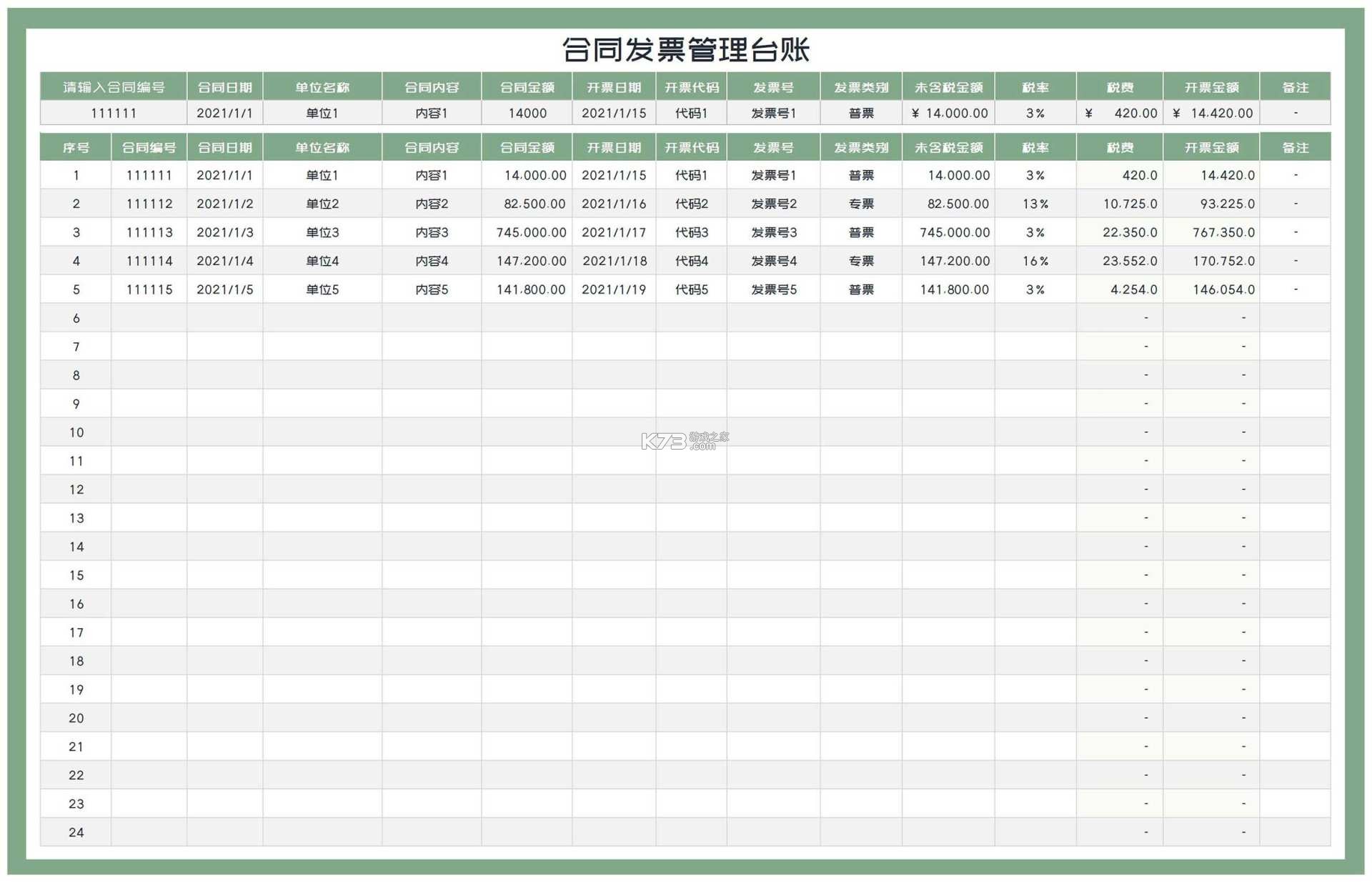The height and width of the screenshot is (882, 1372).
Task: Click the 备注 header in the list table
Action: (x=1295, y=147)
